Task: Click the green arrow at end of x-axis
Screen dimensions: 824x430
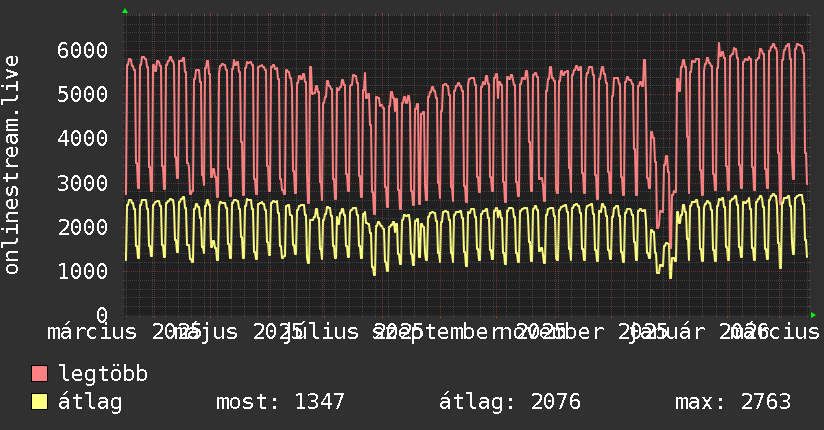Action: tap(813, 315)
